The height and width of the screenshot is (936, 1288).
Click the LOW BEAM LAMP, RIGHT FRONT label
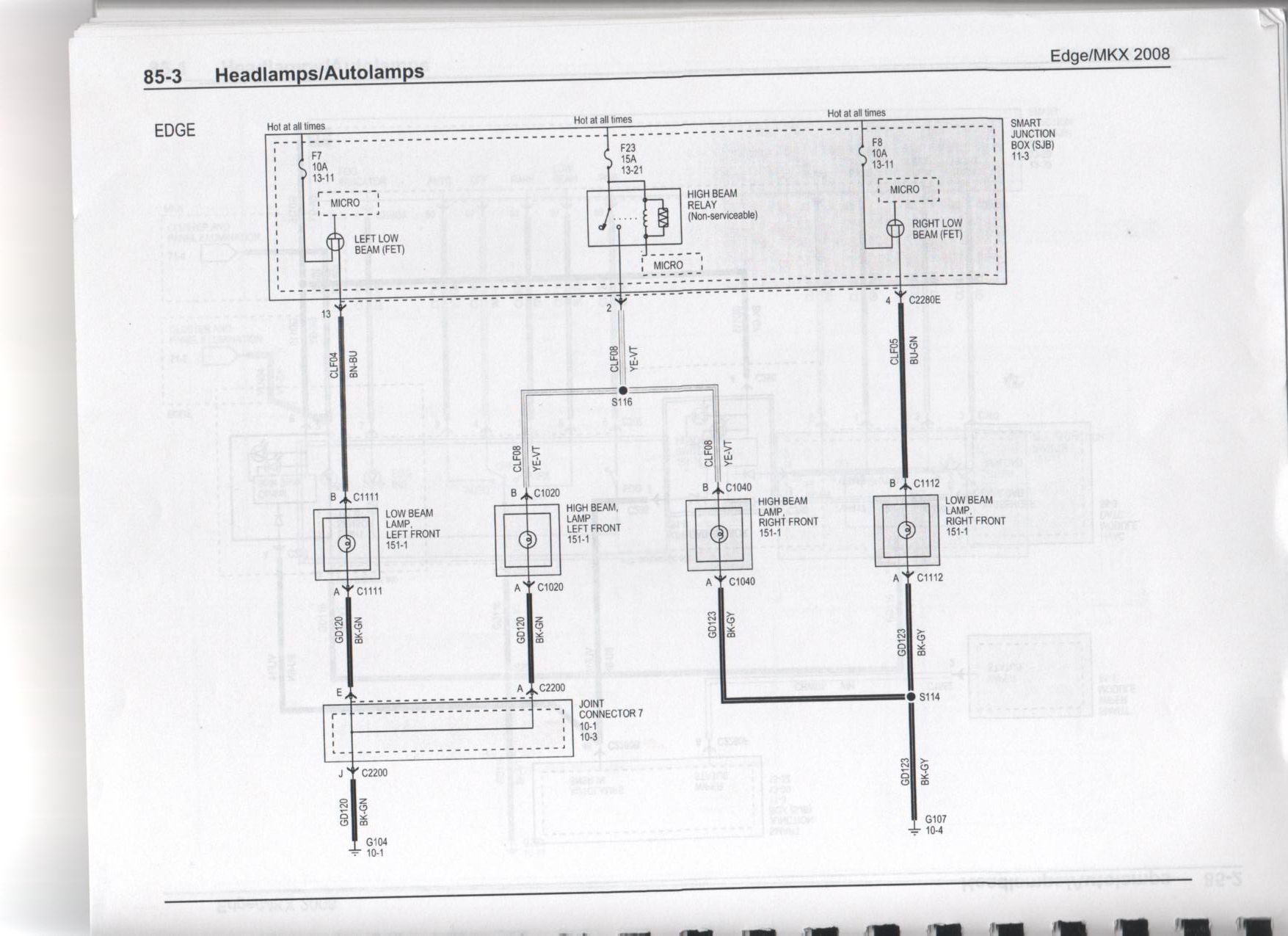click(975, 515)
